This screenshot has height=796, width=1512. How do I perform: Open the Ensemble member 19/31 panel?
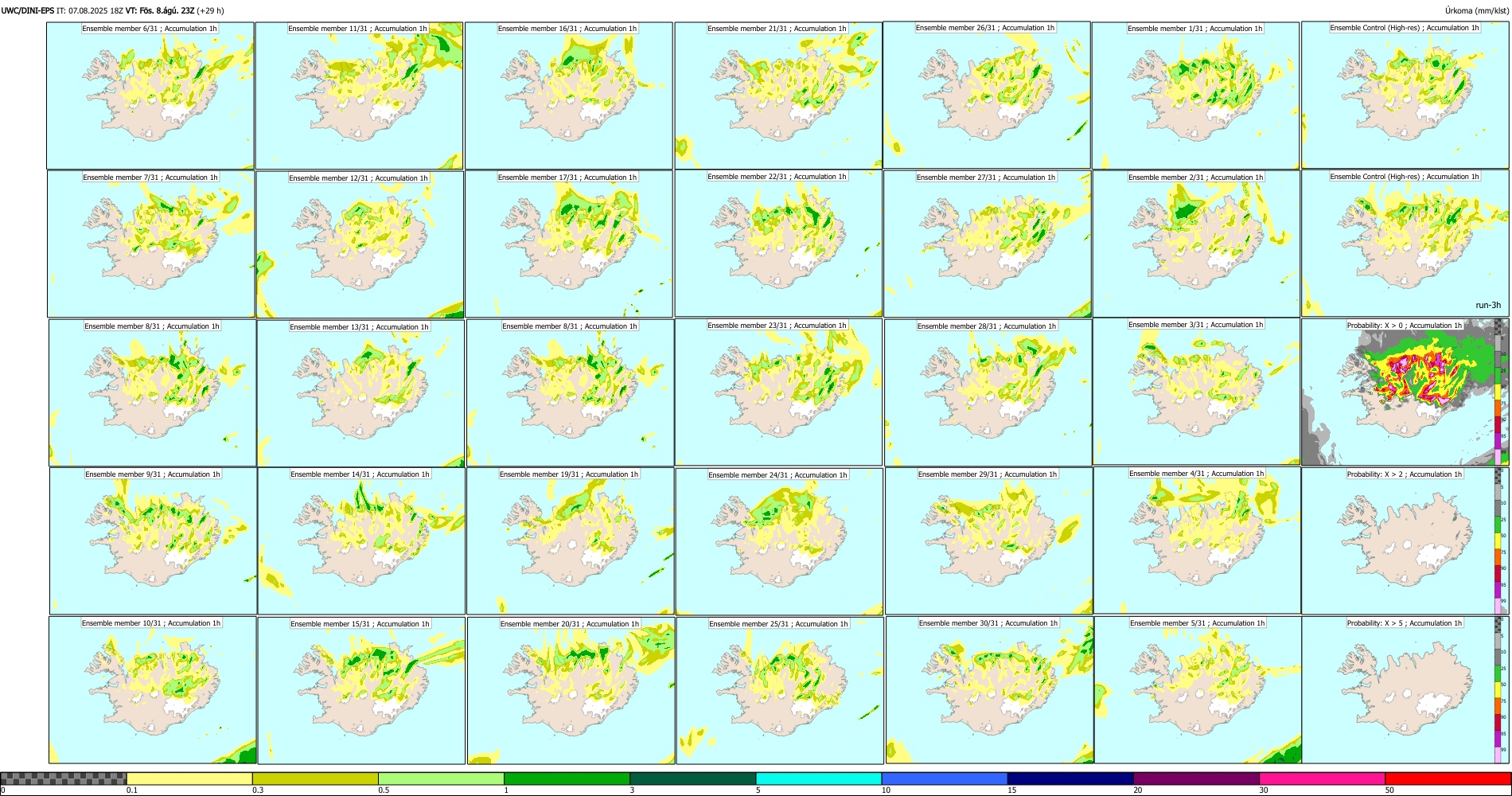[x=570, y=541]
